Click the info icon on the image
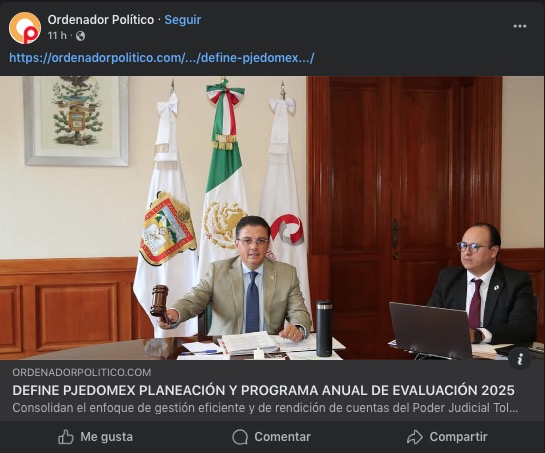 click(520, 358)
